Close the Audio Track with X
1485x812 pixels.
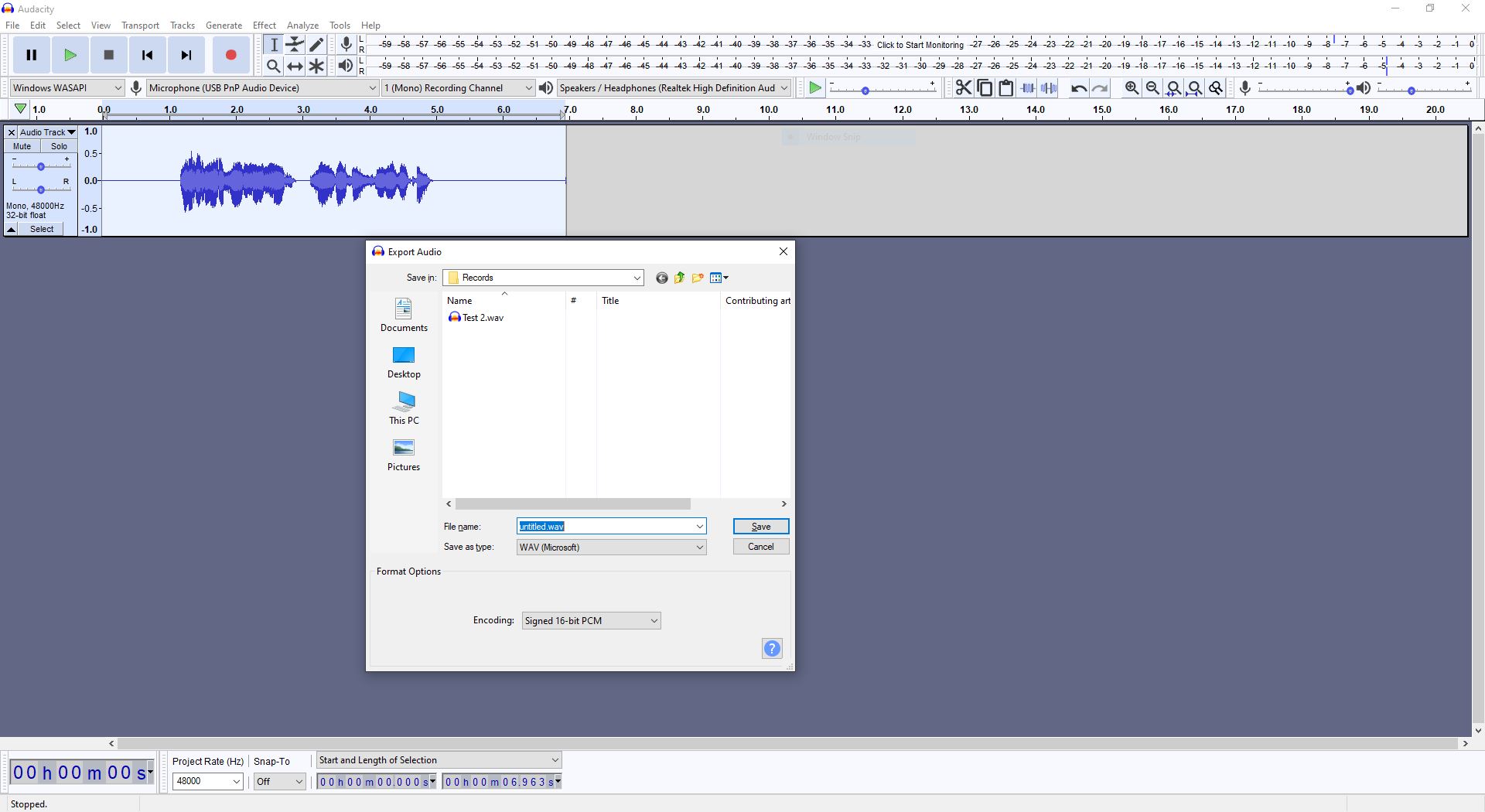tap(11, 132)
